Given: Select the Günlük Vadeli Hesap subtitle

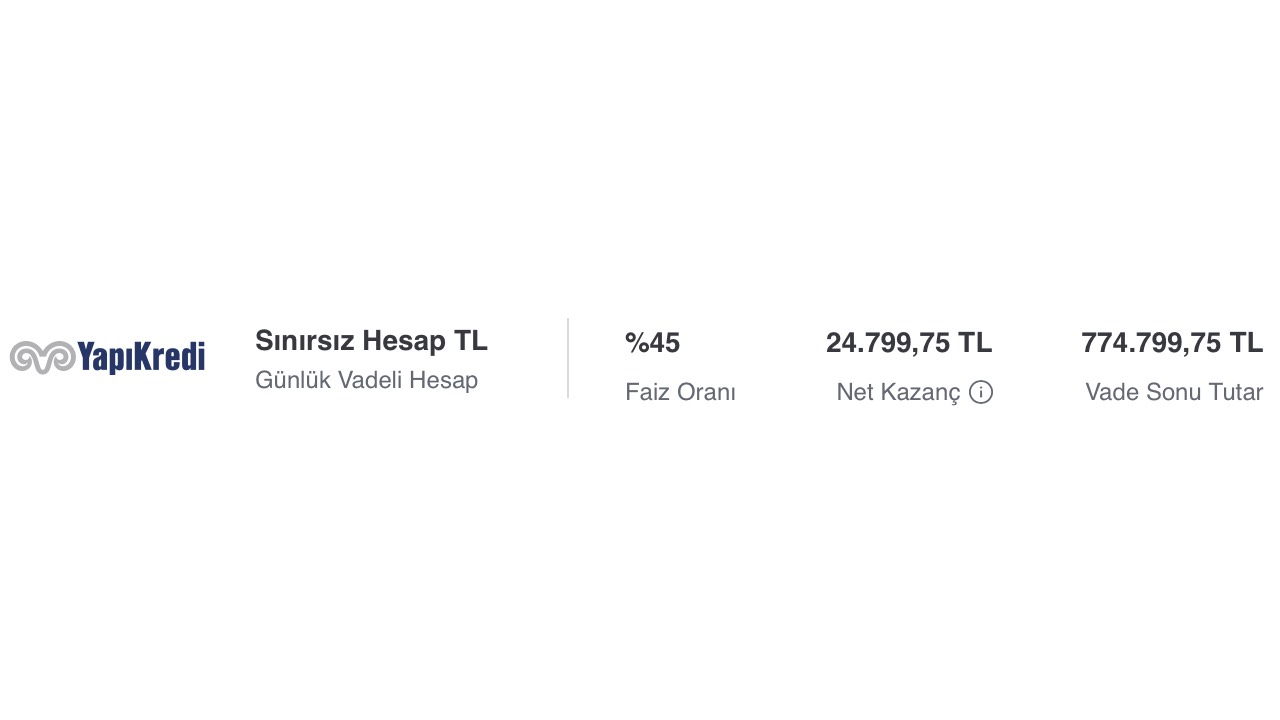Looking at the screenshot, I should (366, 380).
